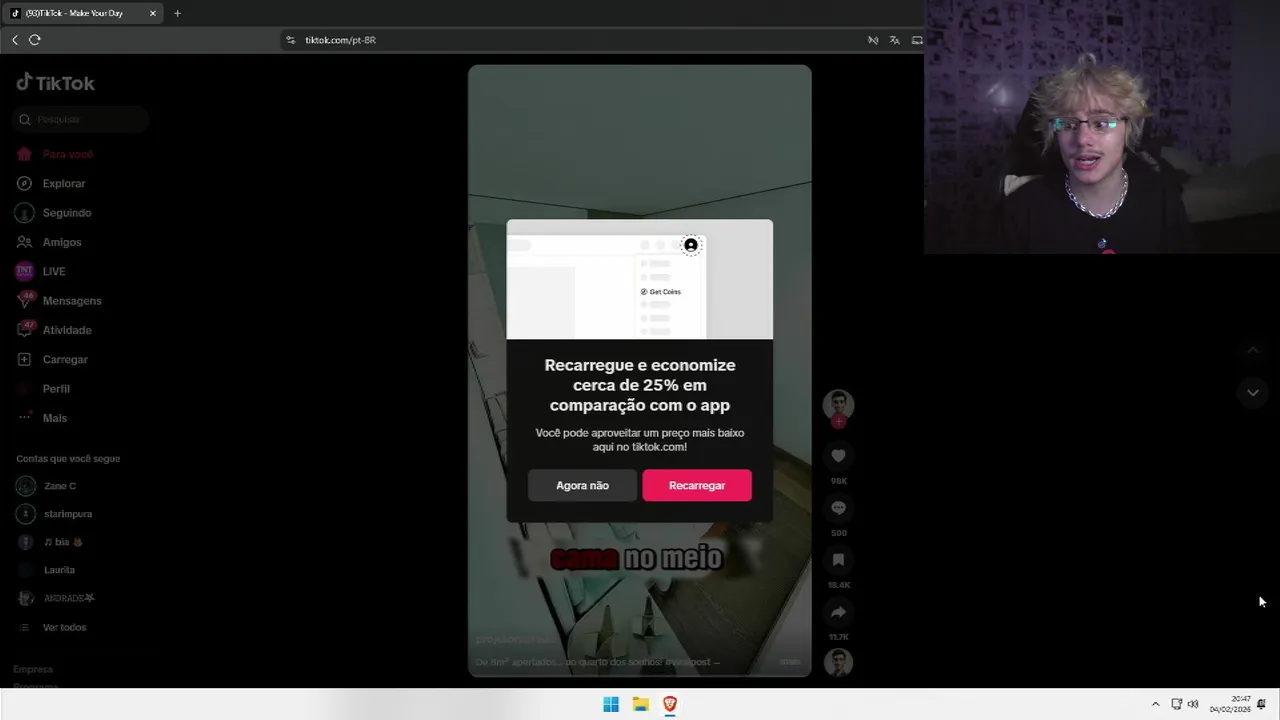The height and width of the screenshot is (720, 1280).
Task: Open the Para você feed
Action: pyautogui.click(x=67, y=155)
